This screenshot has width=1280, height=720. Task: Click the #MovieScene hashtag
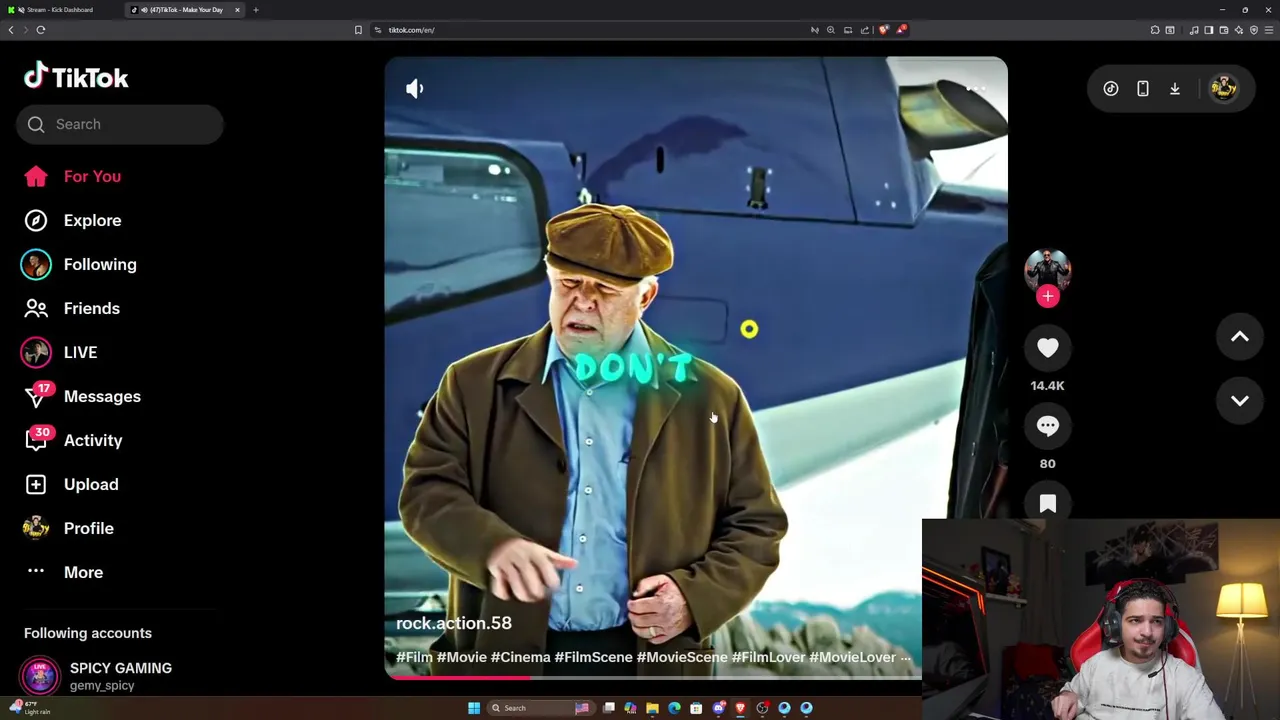(682, 657)
